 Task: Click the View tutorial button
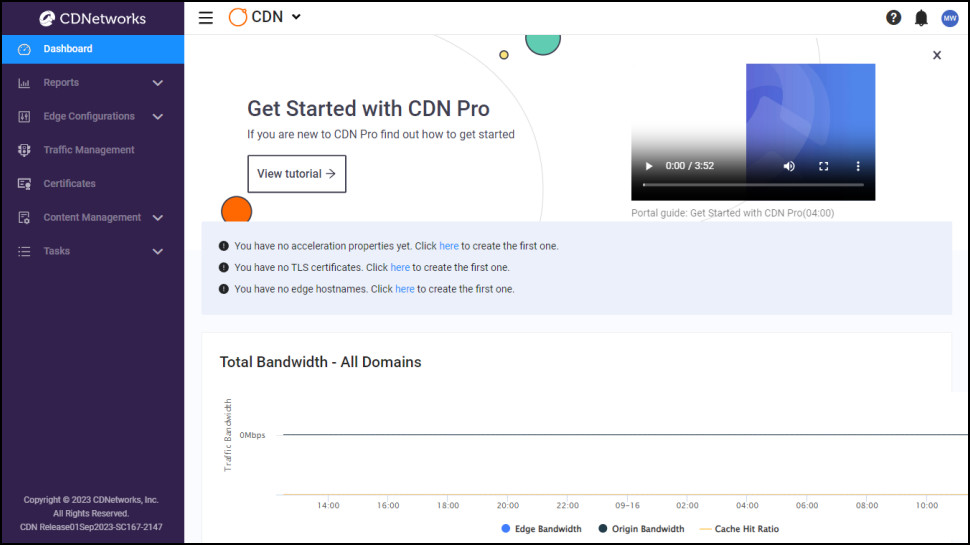pos(297,174)
